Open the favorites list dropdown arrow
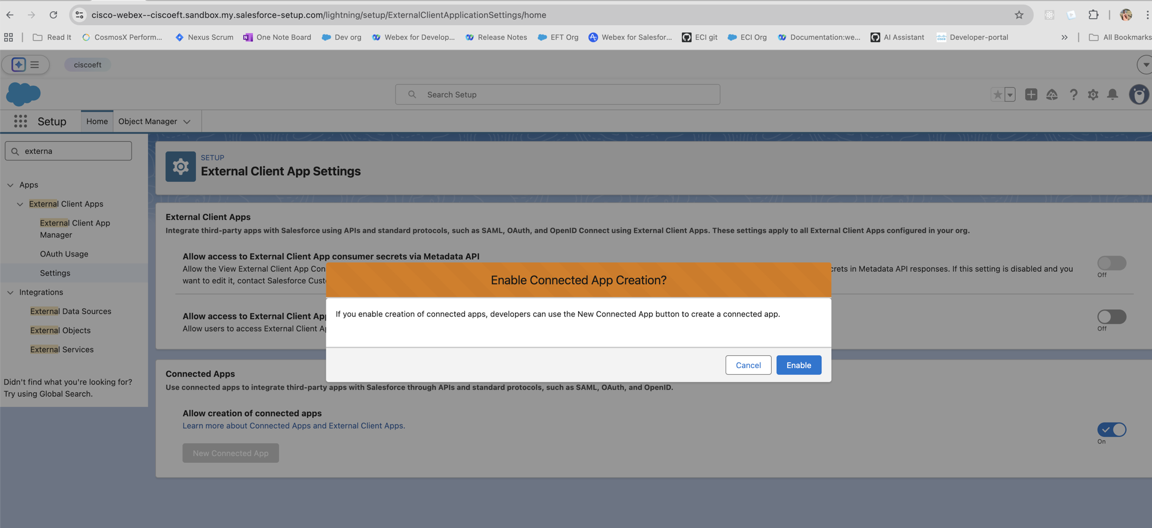The width and height of the screenshot is (1152, 531). click(1010, 95)
